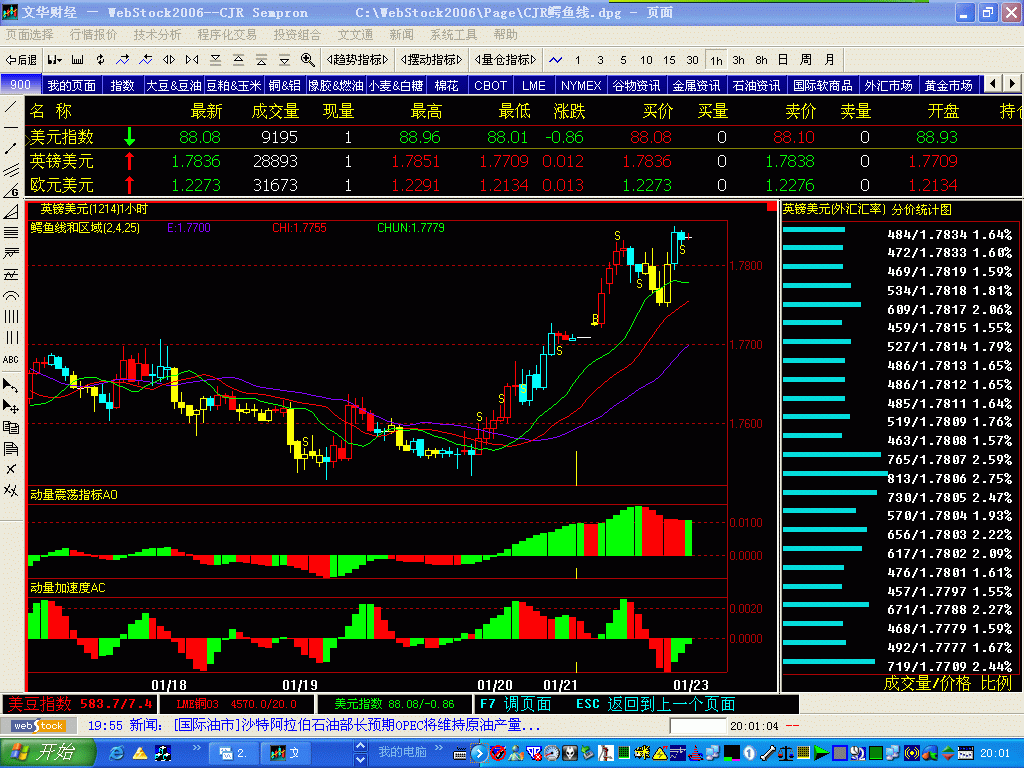The width and height of the screenshot is (1024, 768).
Task: Click the 动量加速度AC panel label
Action: 67,588
